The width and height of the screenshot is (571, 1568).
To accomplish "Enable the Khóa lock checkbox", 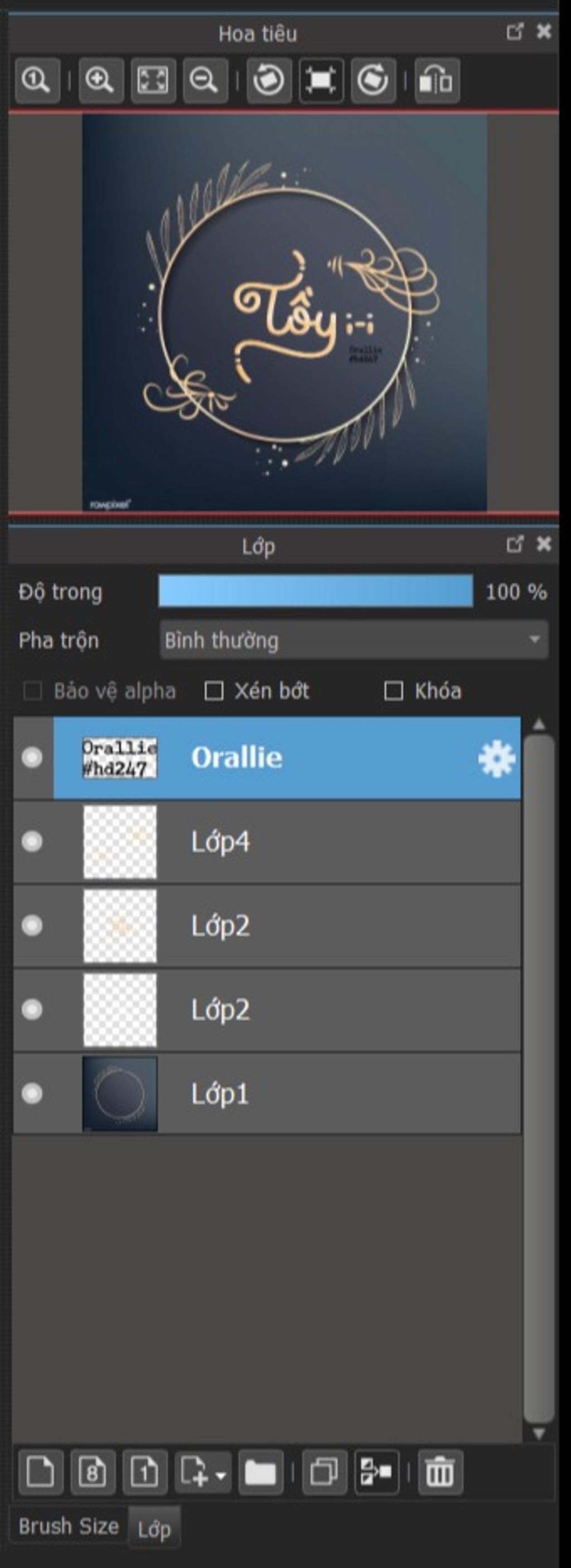I will [x=394, y=691].
